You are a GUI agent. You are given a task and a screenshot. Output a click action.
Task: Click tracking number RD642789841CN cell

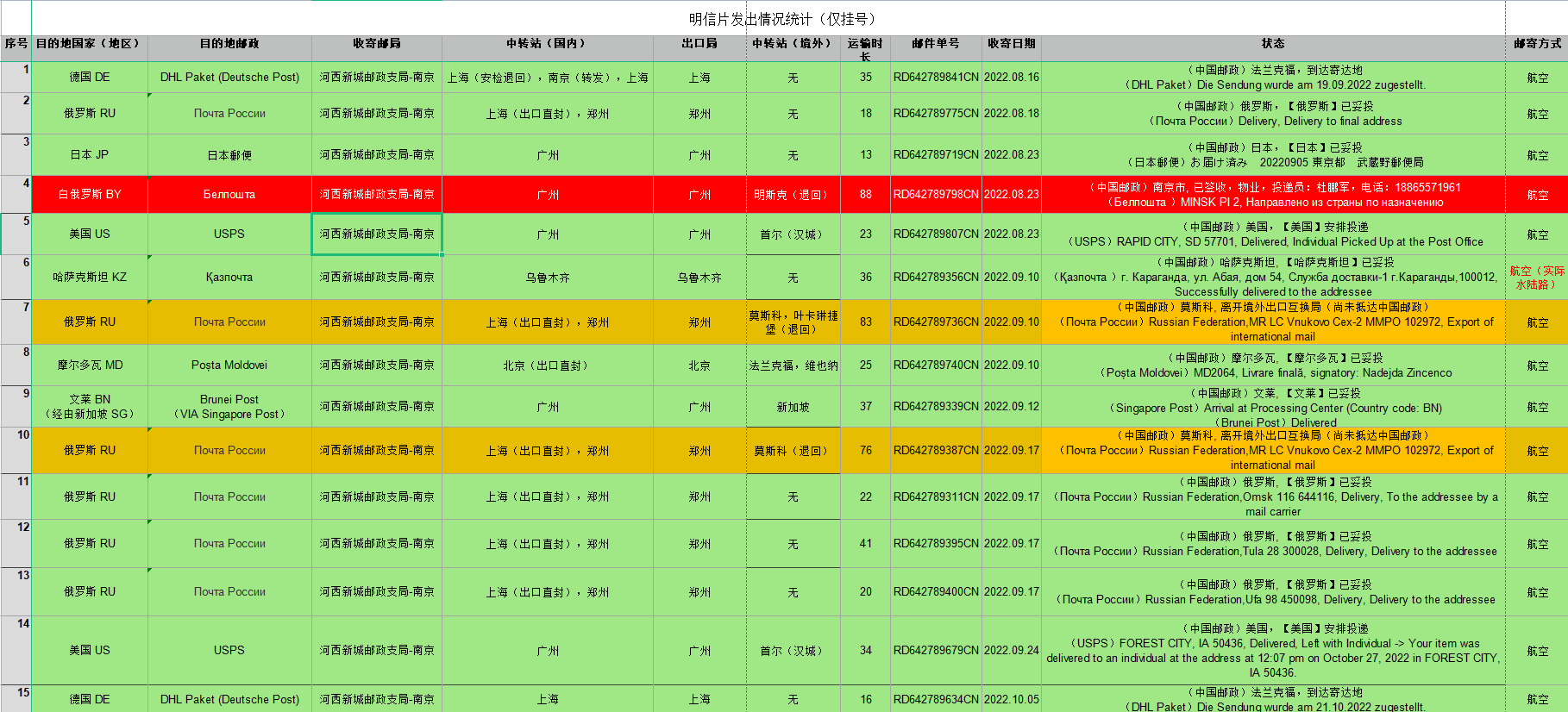(x=936, y=78)
